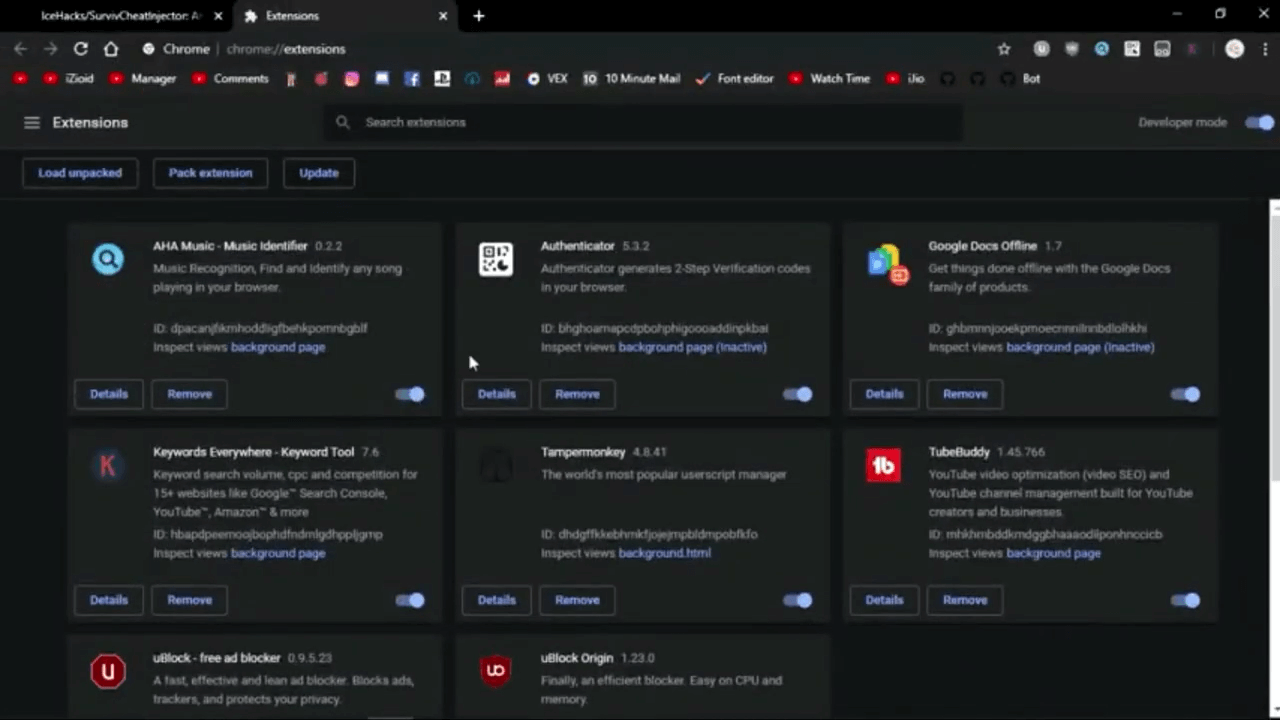The width and height of the screenshot is (1280, 720).
Task: Open the iZioid bookmark
Action: (69, 78)
